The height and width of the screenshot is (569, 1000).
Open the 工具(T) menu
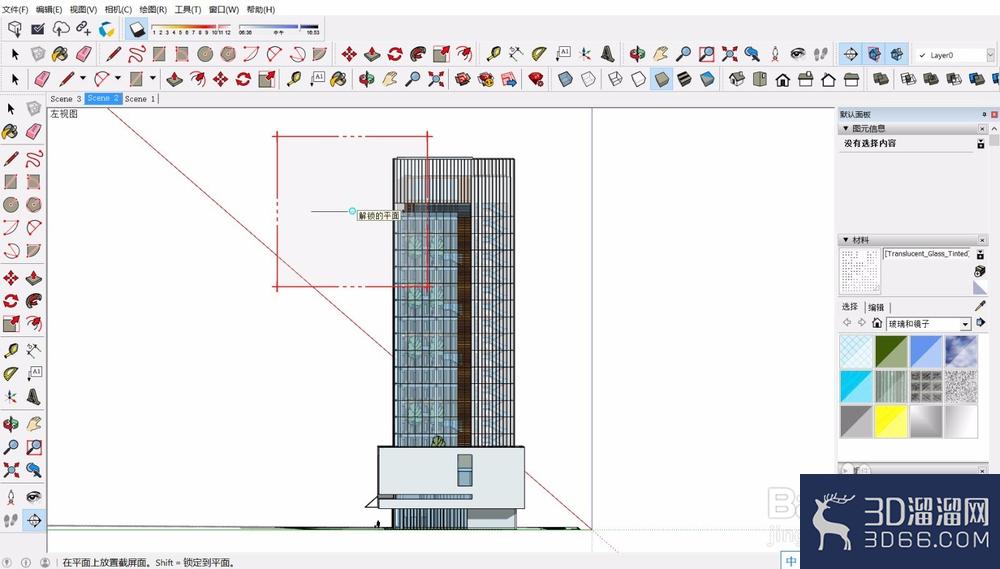(x=188, y=10)
